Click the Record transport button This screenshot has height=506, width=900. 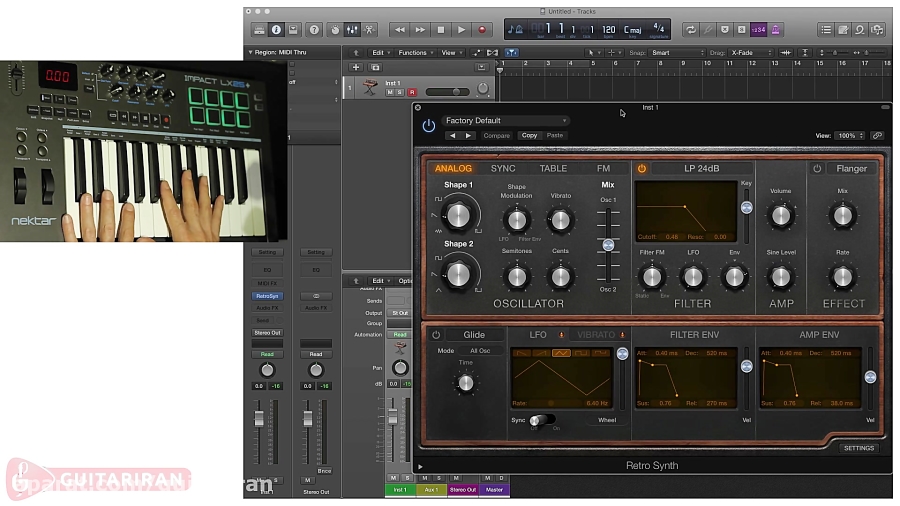[482, 30]
